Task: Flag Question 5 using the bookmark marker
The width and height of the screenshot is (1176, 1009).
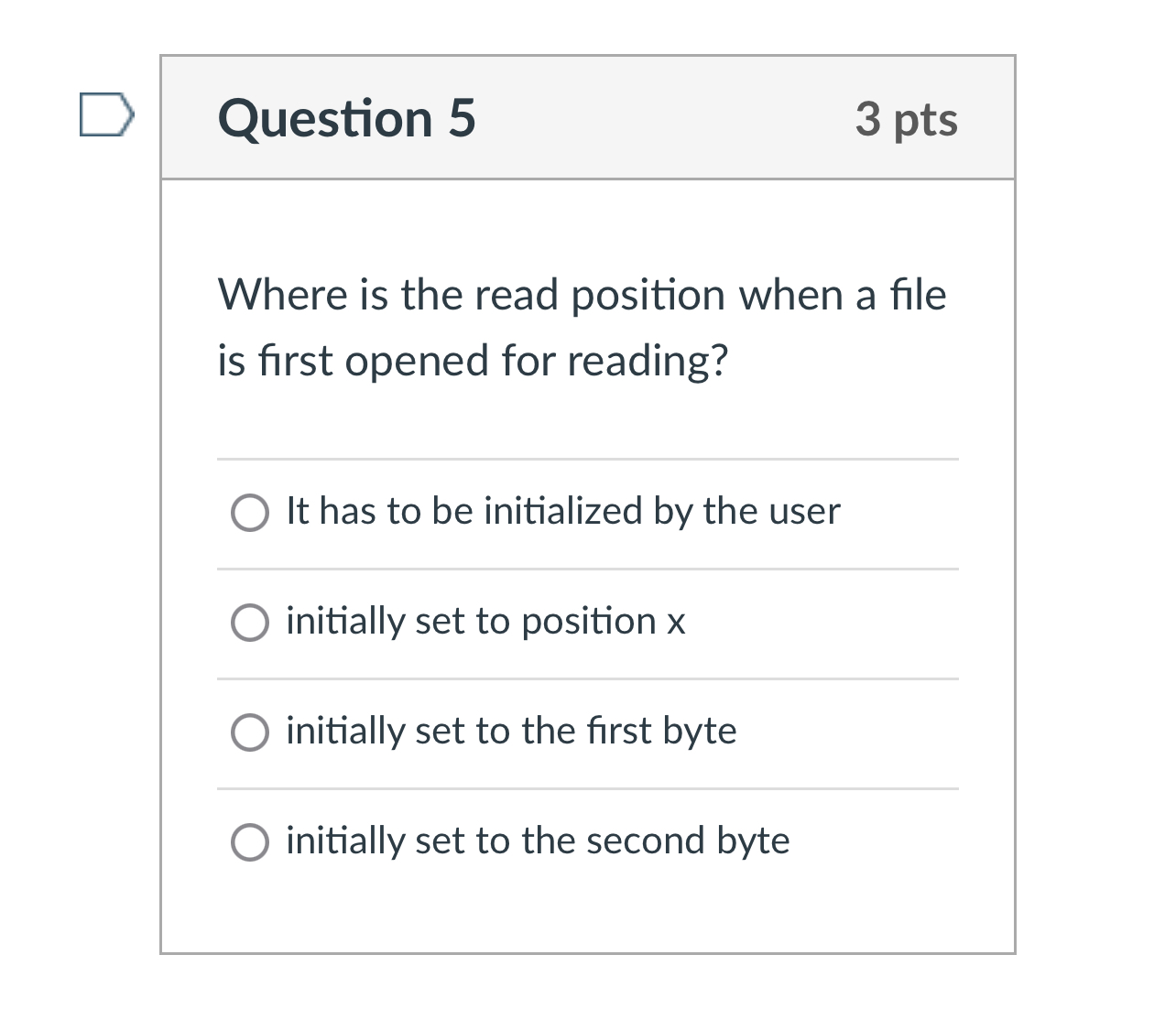Action: pyautogui.click(x=105, y=114)
